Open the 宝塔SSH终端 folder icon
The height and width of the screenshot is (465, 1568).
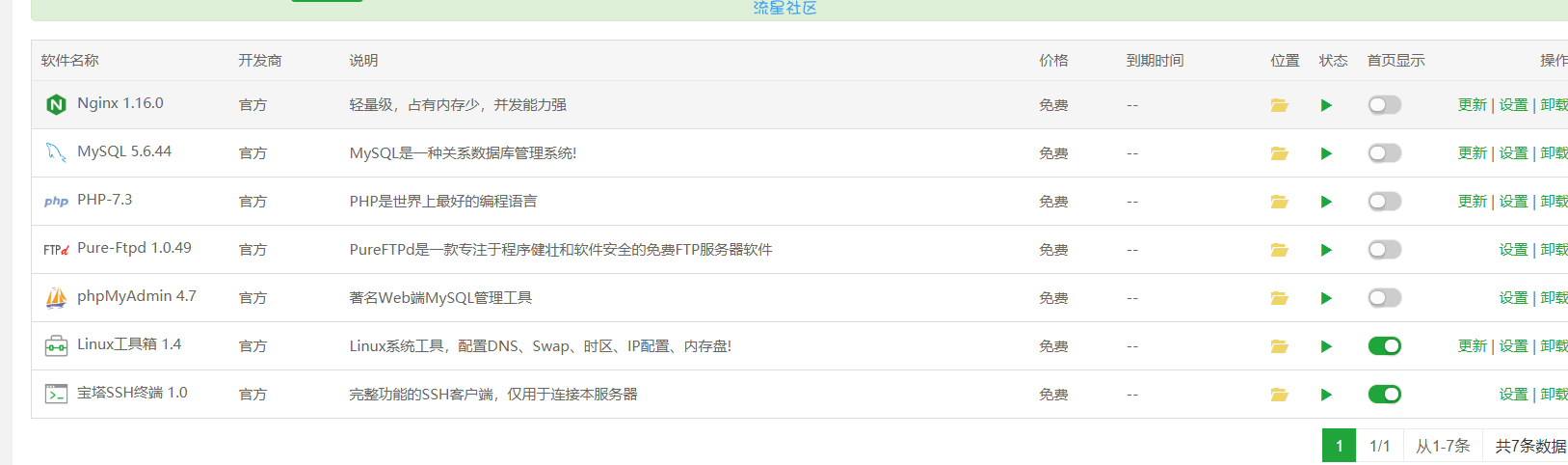click(1279, 395)
